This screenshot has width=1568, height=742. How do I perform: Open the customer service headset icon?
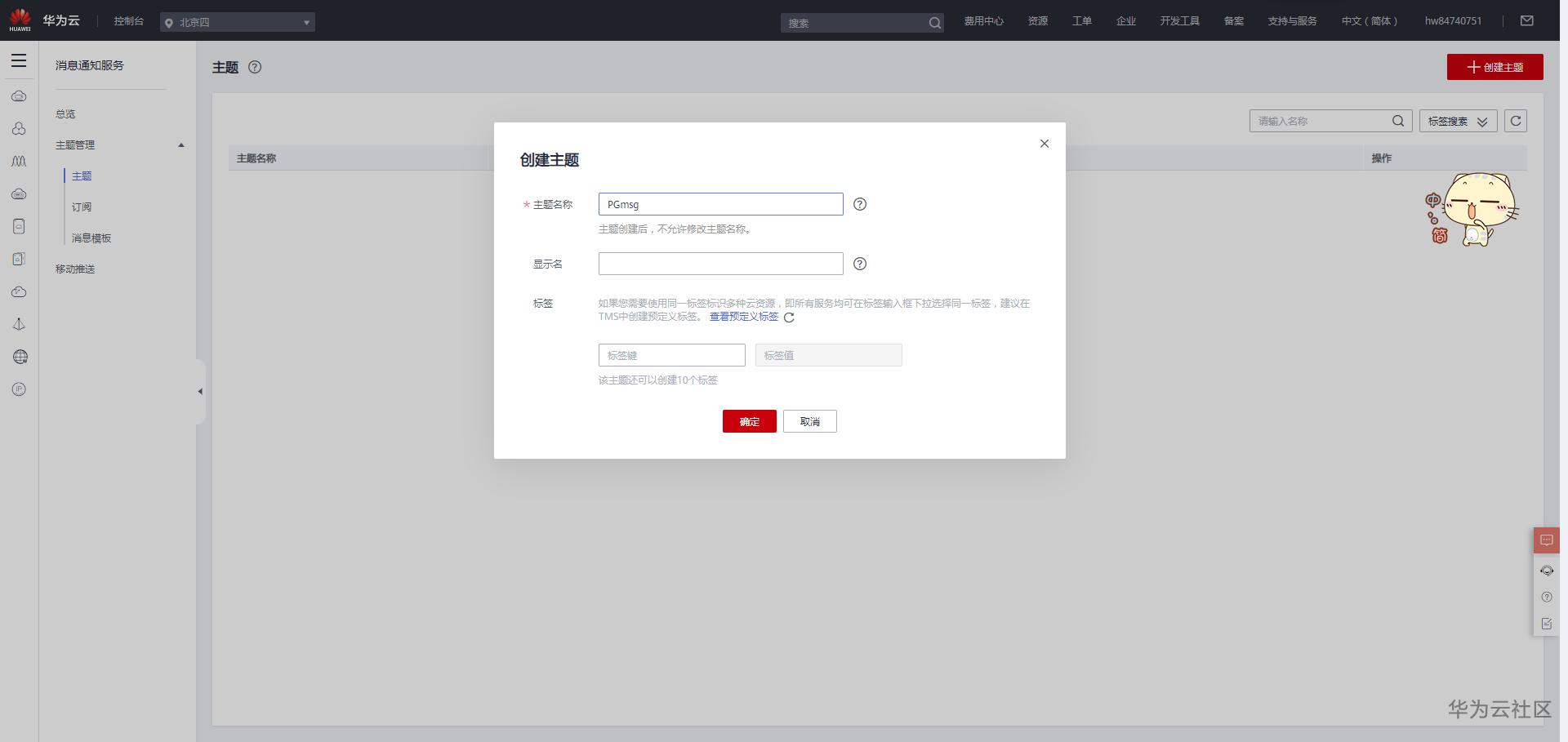pos(1547,571)
